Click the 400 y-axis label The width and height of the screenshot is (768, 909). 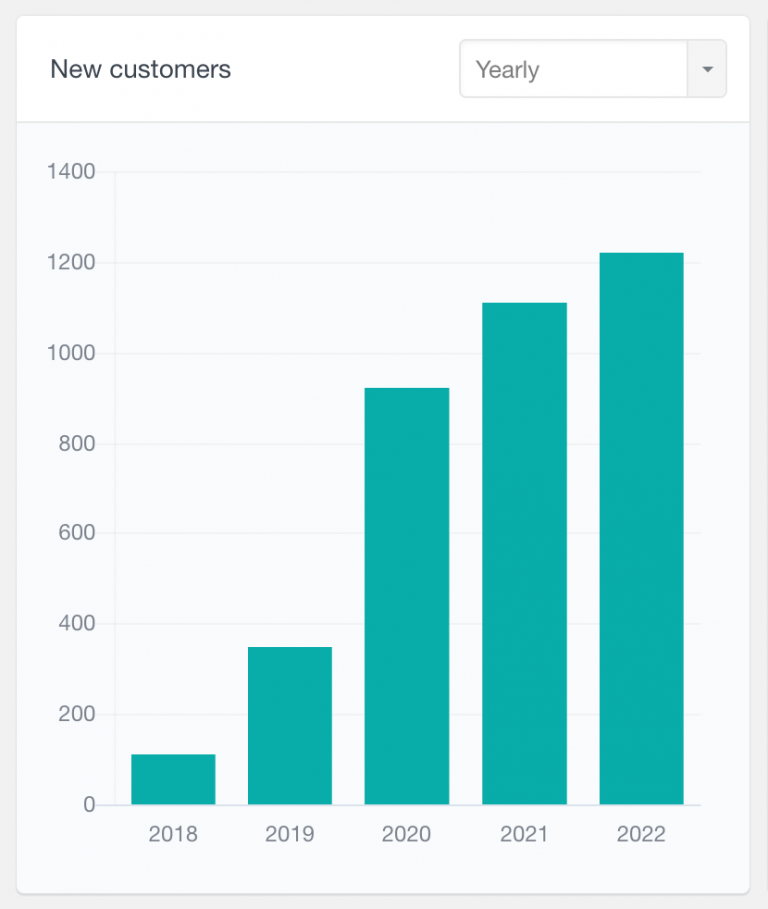click(x=76, y=624)
